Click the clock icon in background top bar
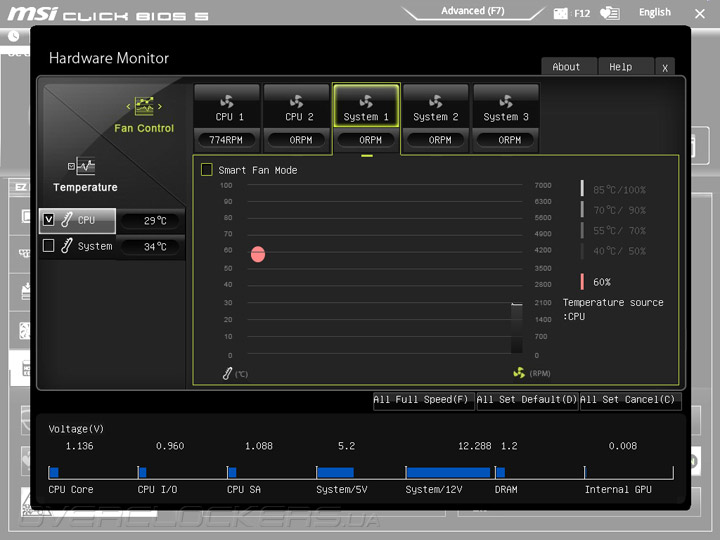Viewport: 720px width, 540px height. point(13,36)
